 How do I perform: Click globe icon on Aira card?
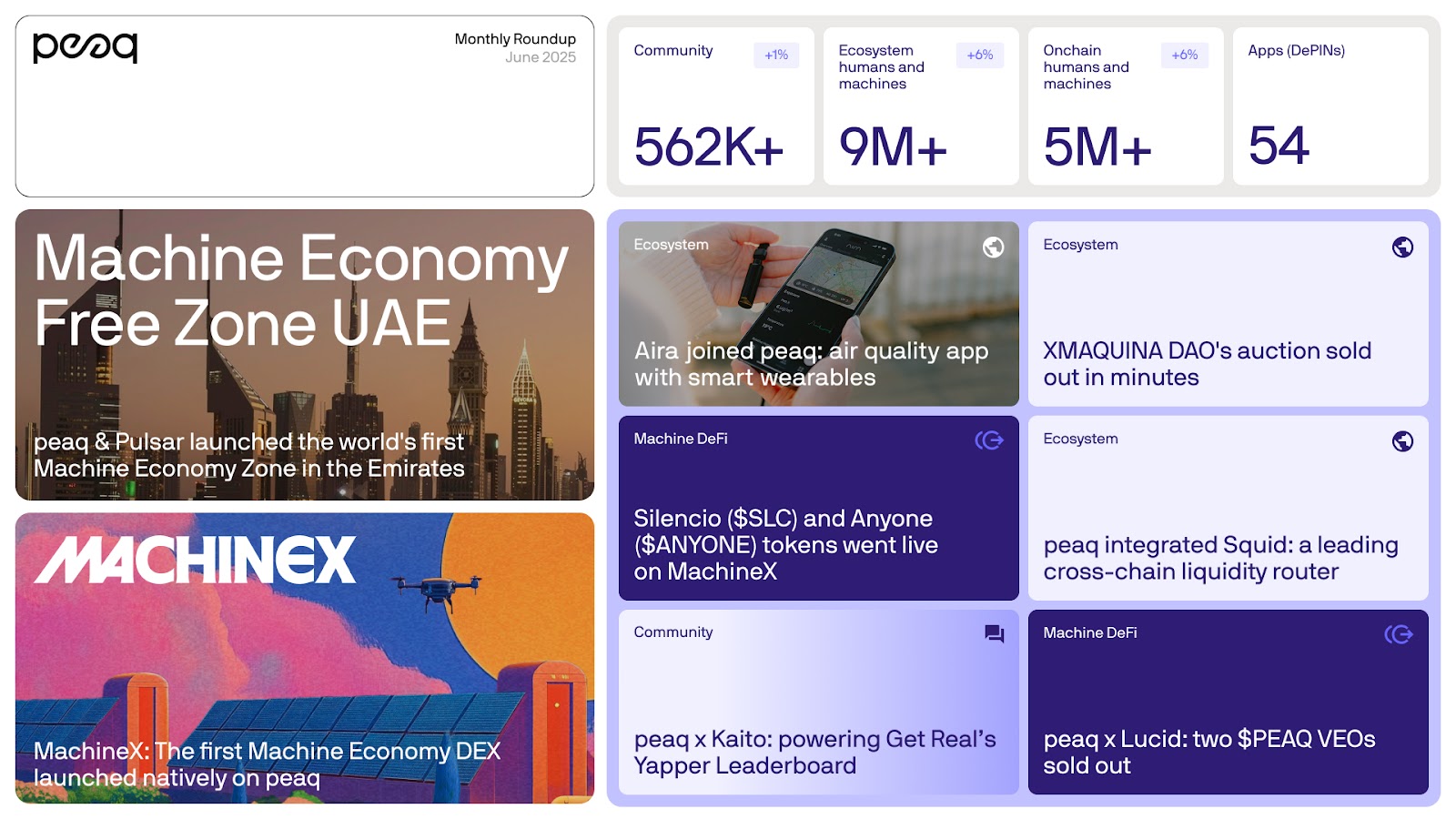993,247
